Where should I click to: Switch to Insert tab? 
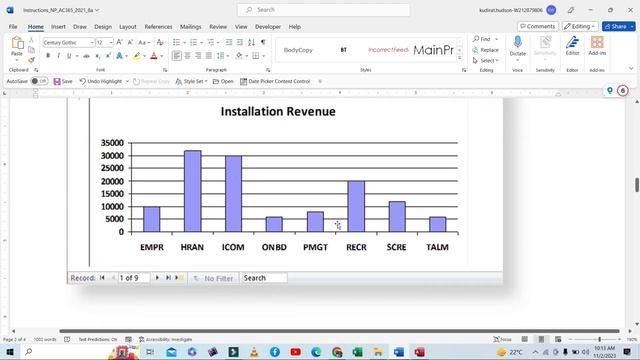58,27
